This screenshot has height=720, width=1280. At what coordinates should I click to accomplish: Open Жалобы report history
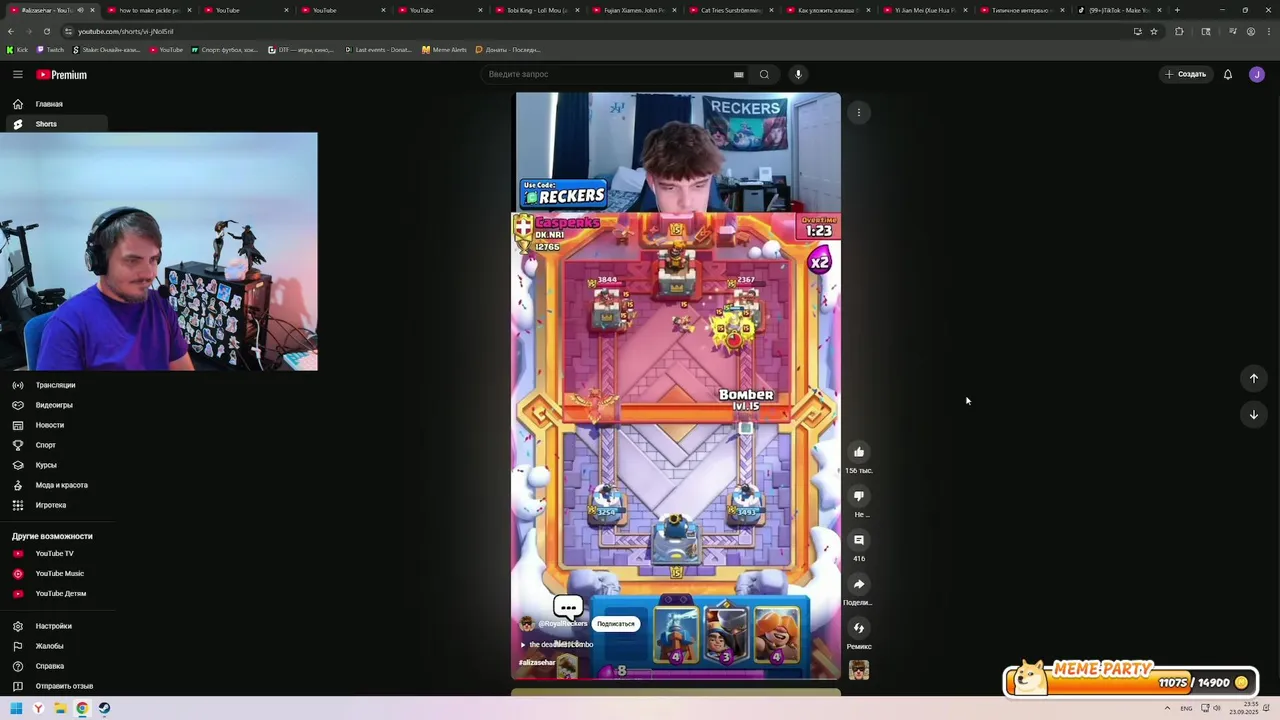click(49, 646)
